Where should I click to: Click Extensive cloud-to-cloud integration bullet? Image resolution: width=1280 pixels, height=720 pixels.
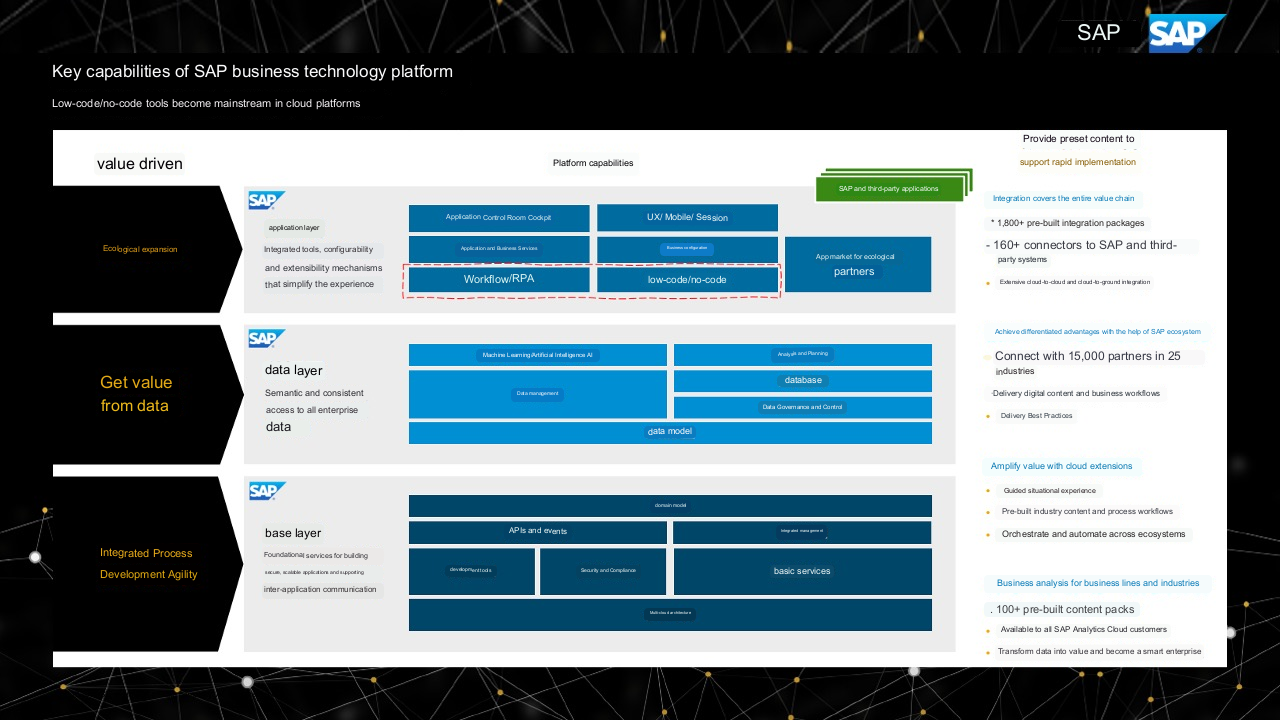point(1074,282)
